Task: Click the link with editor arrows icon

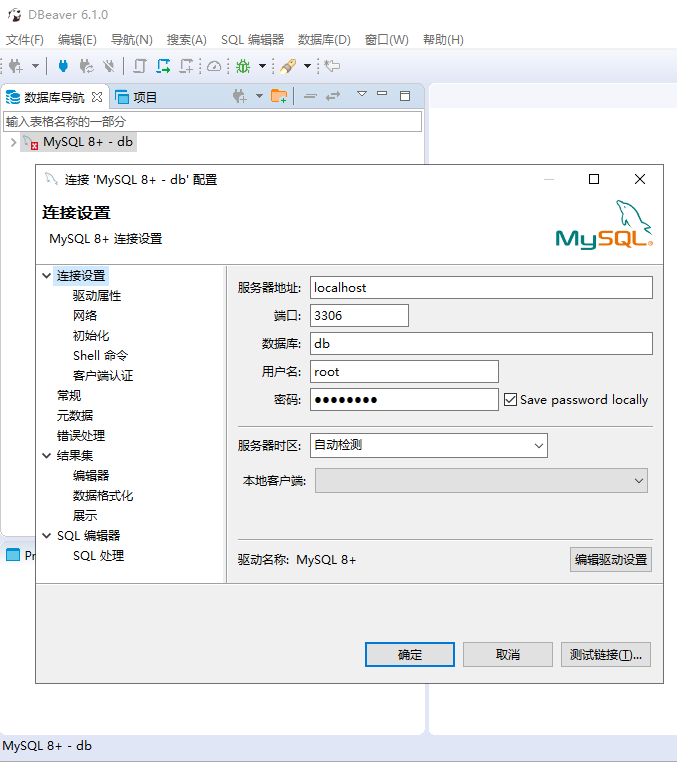Action: pos(333,96)
